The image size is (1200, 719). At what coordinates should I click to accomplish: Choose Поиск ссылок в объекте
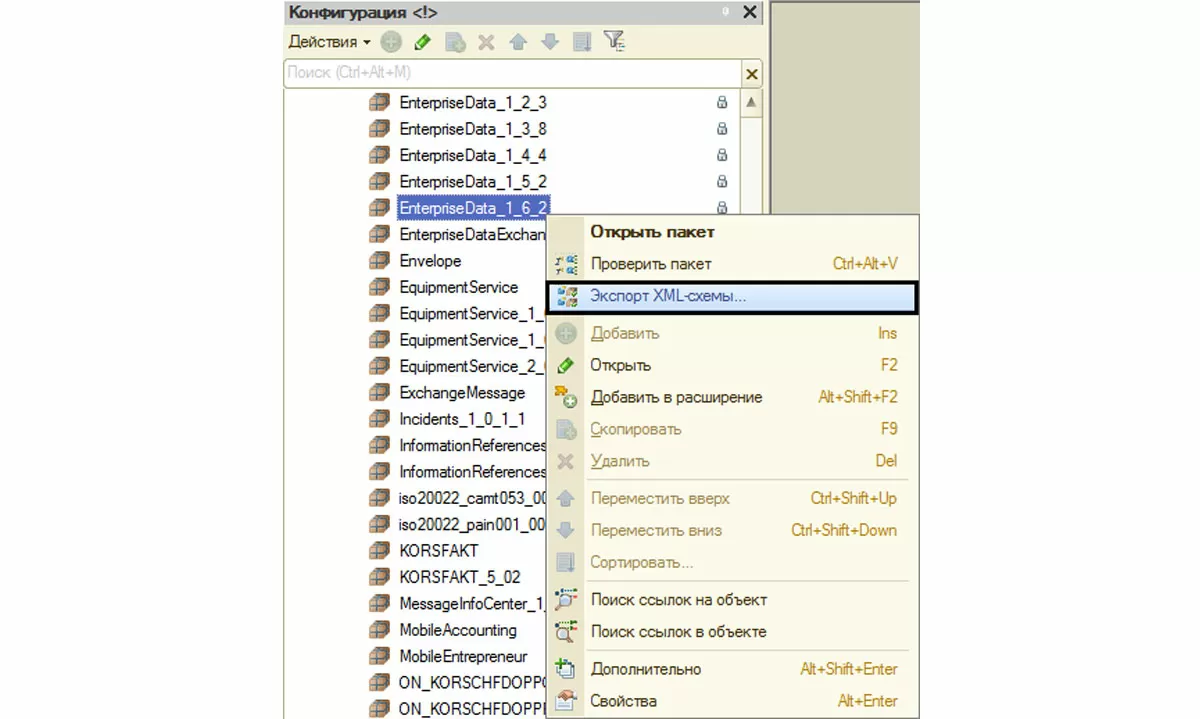tap(732, 632)
